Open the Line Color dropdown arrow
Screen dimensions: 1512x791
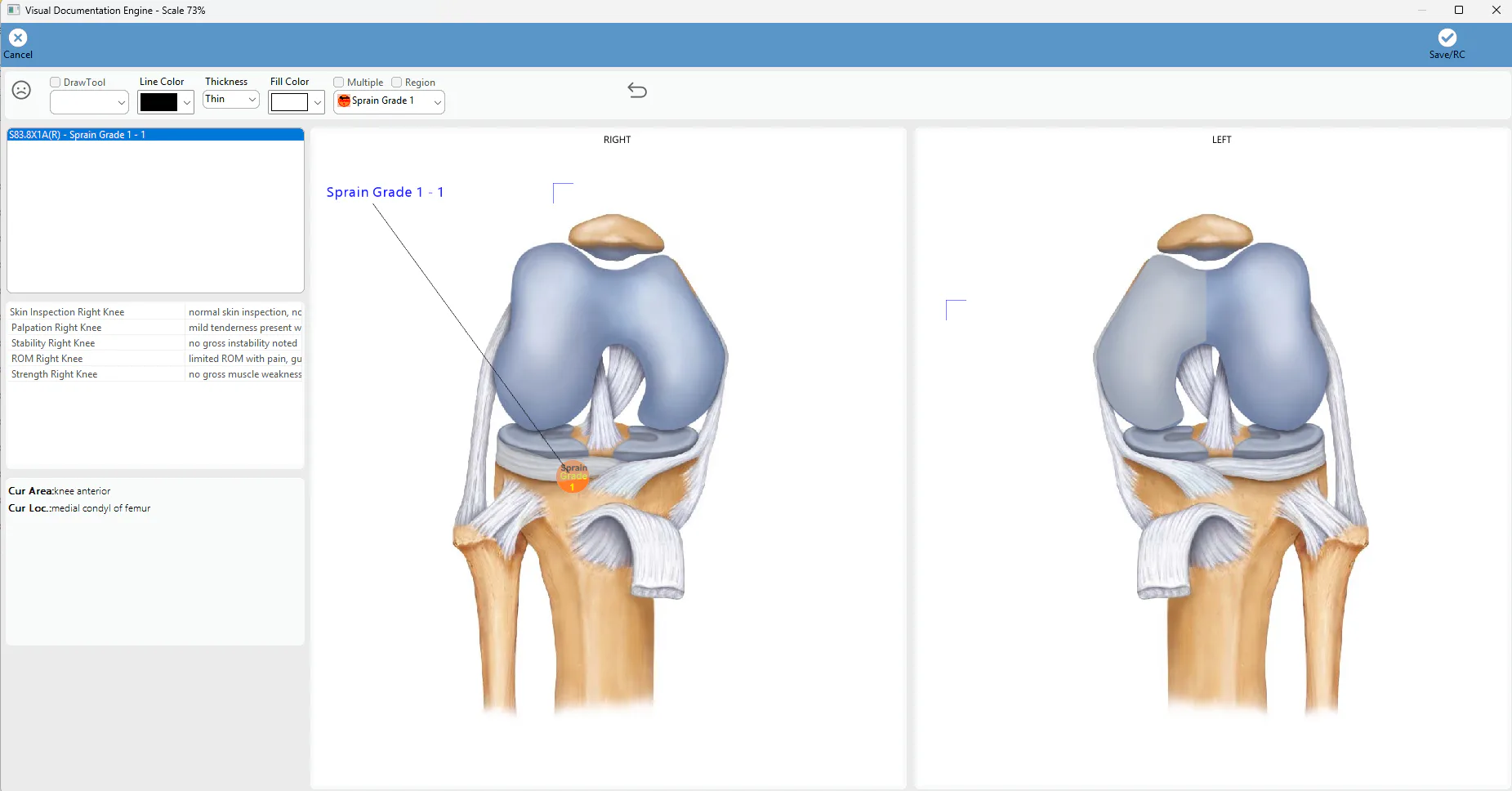187,102
